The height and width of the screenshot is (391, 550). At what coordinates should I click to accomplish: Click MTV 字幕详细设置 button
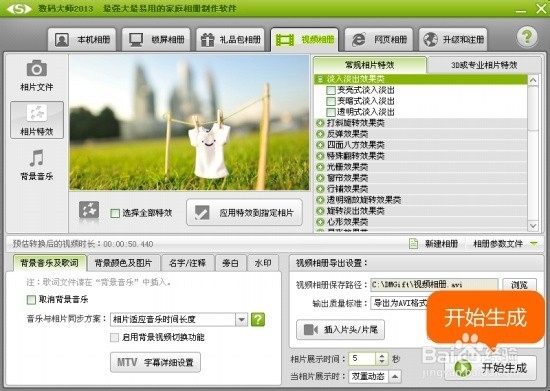click(155, 362)
